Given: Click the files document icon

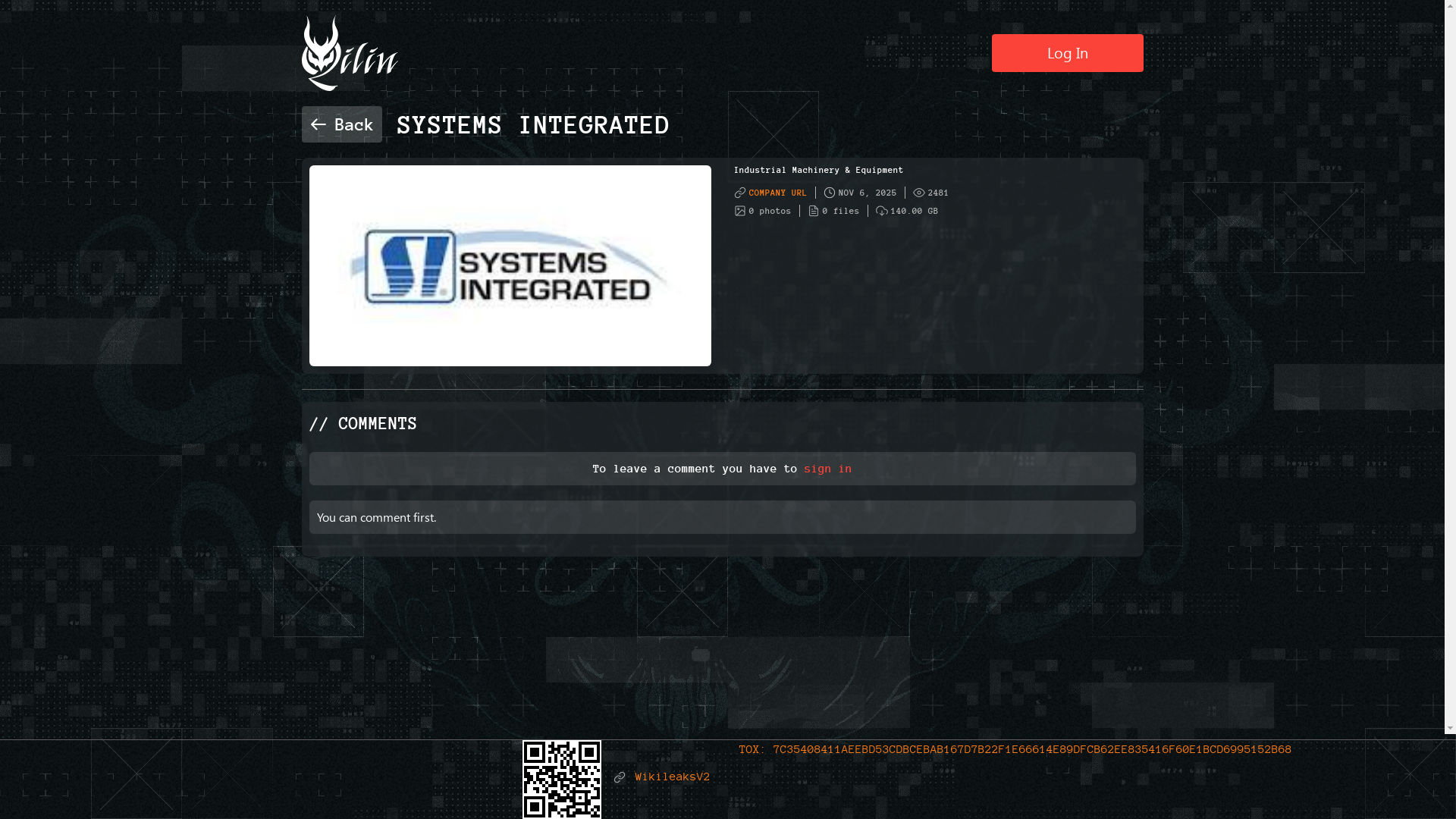Looking at the screenshot, I should click(813, 211).
